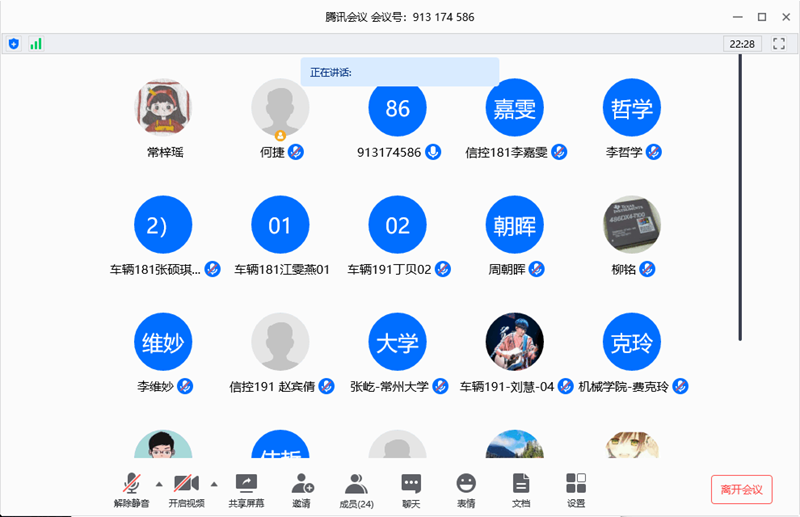Click the green network signal icon
Image resolution: width=800 pixels, height=517 pixels.
coord(36,44)
